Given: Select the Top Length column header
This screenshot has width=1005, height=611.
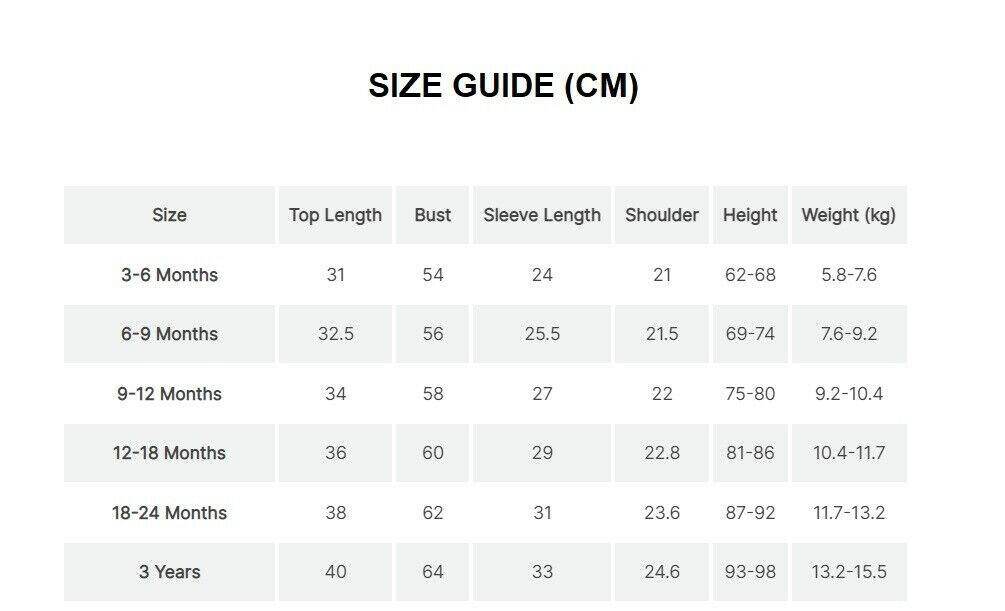Looking at the screenshot, I should 335,215.
